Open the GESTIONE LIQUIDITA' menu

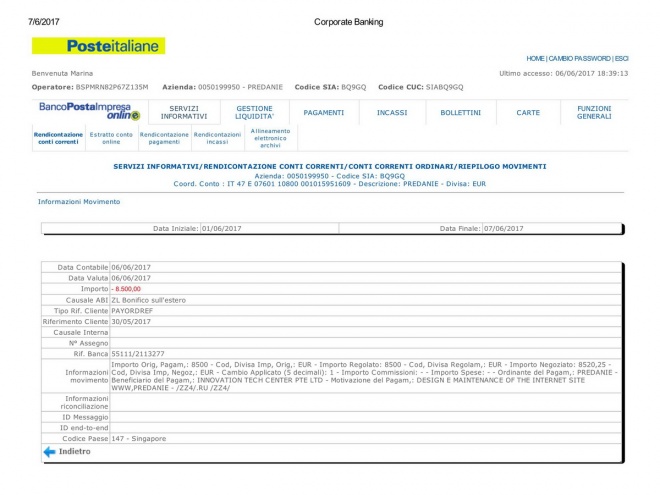click(254, 112)
